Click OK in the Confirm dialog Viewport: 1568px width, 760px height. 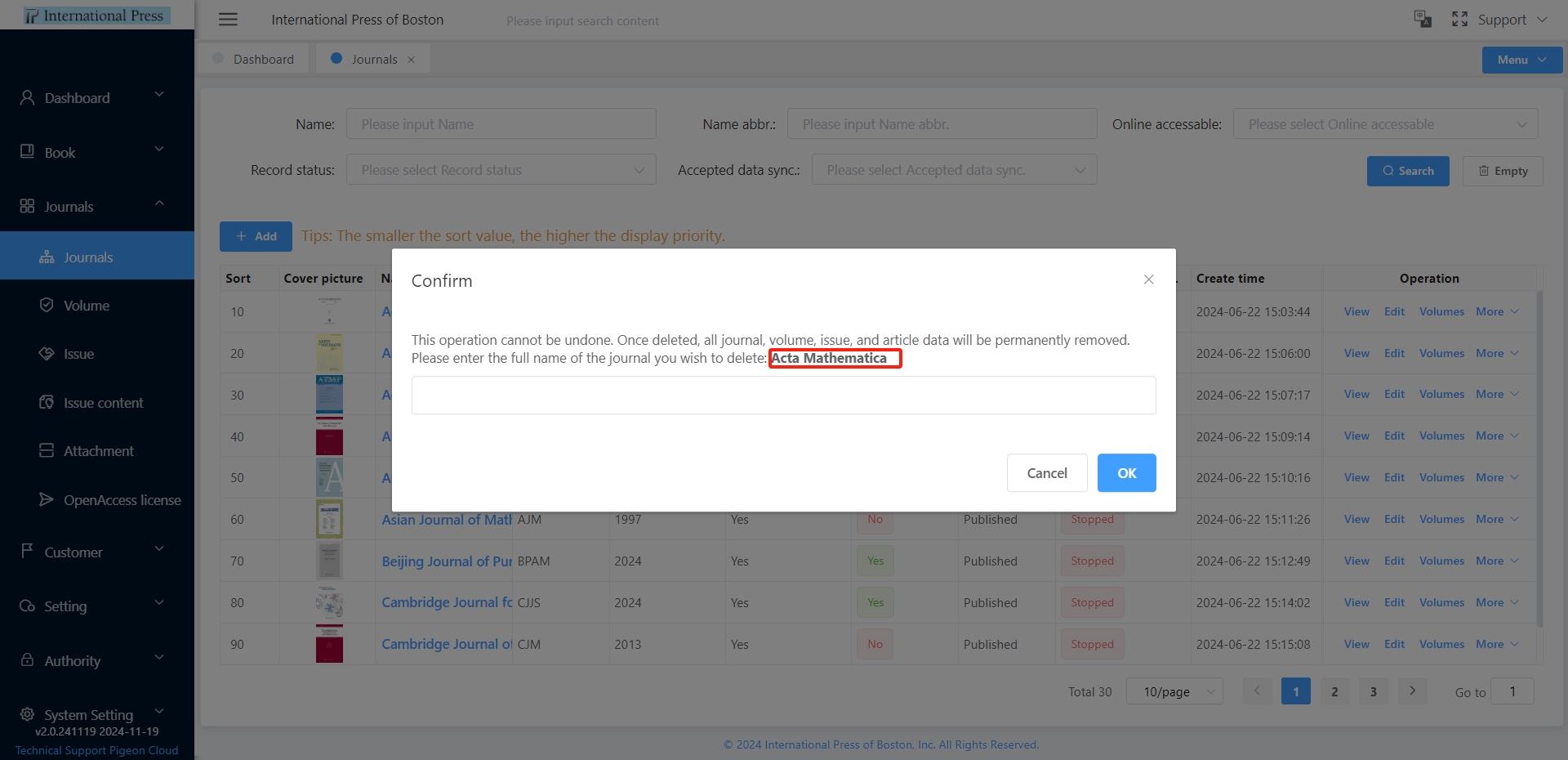1126,472
